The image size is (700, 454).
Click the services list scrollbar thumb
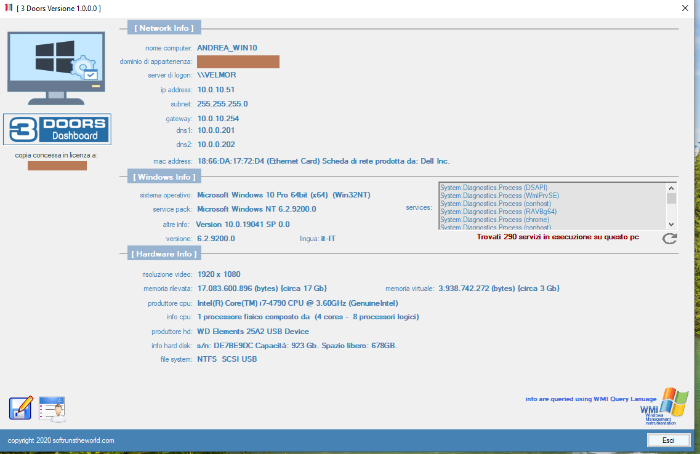671,198
